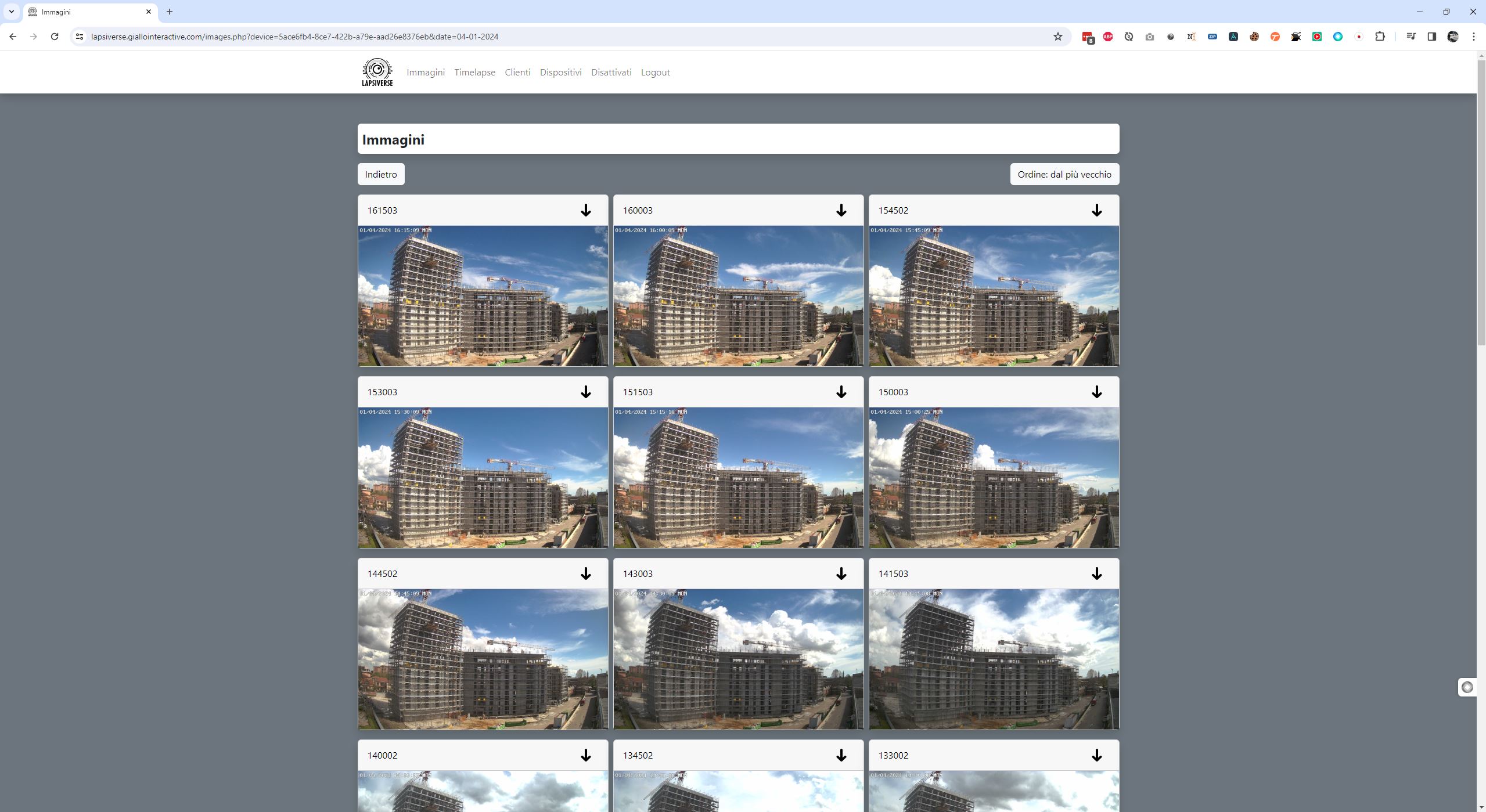Open the Notion web clipper extension
Screen dimensions: 1486x812
(1191, 36)
